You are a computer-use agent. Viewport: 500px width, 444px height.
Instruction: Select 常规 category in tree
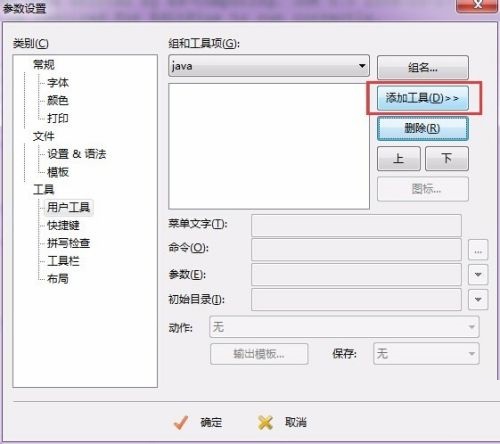click(44, 65)
